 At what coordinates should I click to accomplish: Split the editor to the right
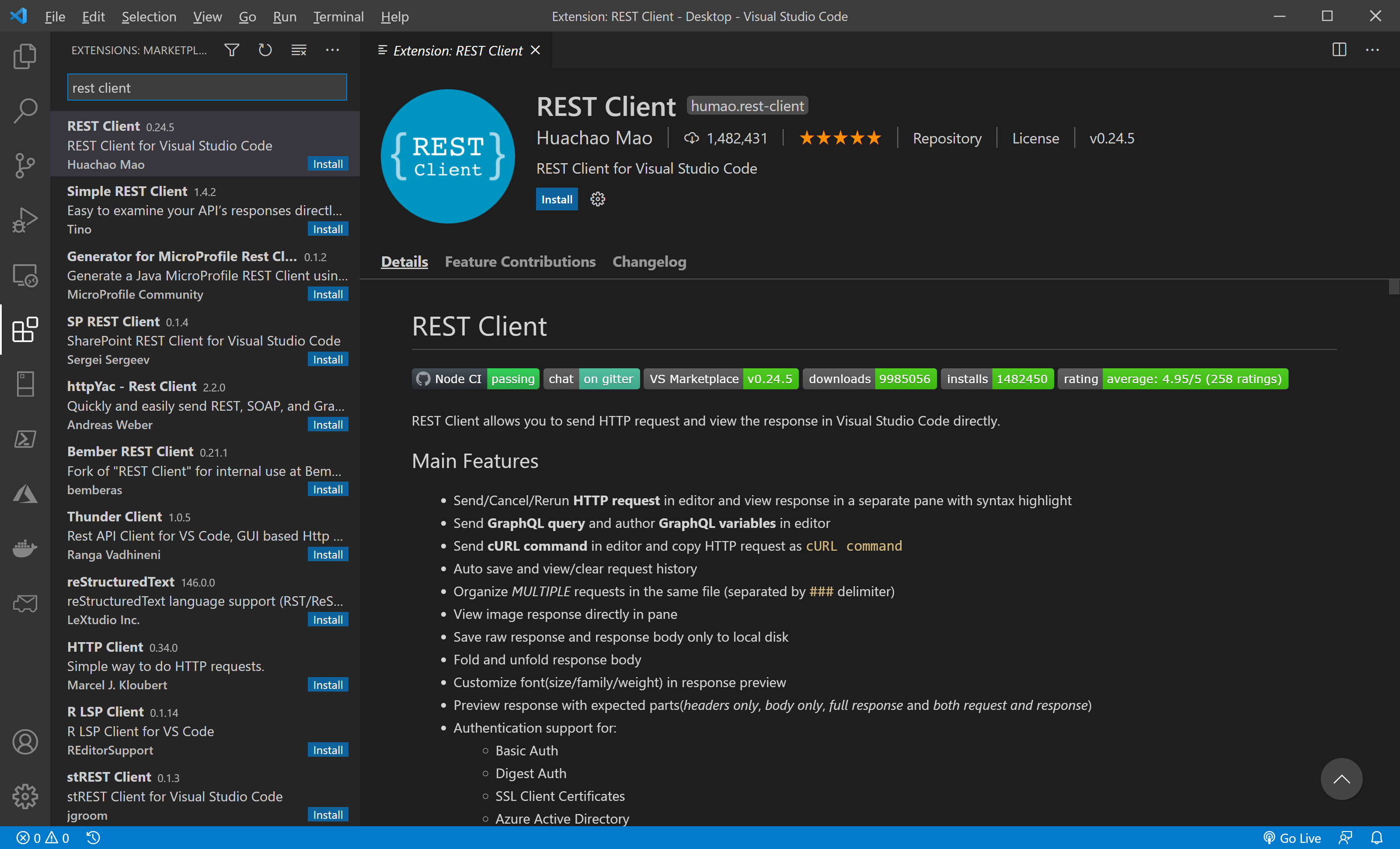tap(1339, 50)
